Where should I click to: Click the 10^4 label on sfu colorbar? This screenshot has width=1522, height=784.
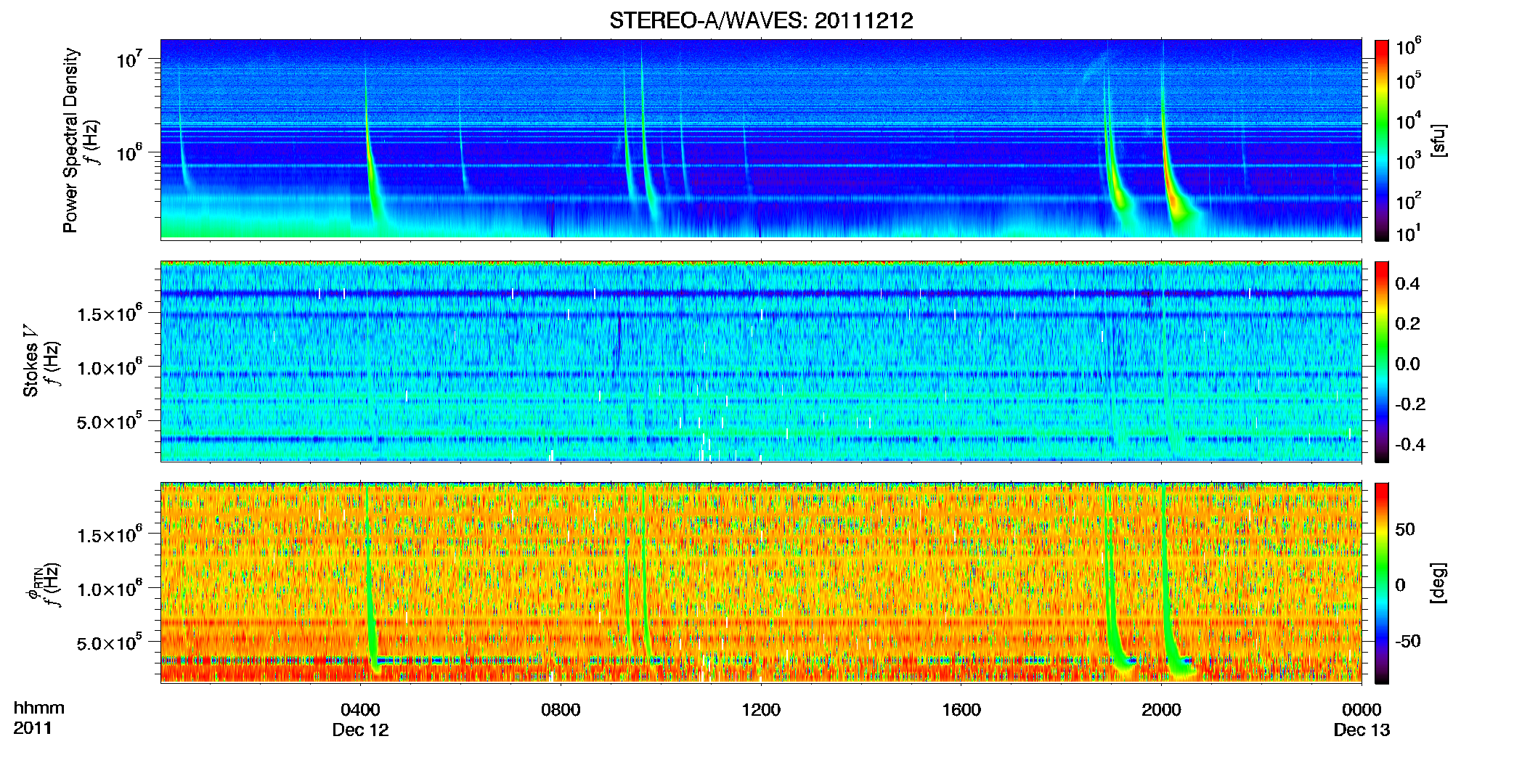click(x=1409, y=121)
